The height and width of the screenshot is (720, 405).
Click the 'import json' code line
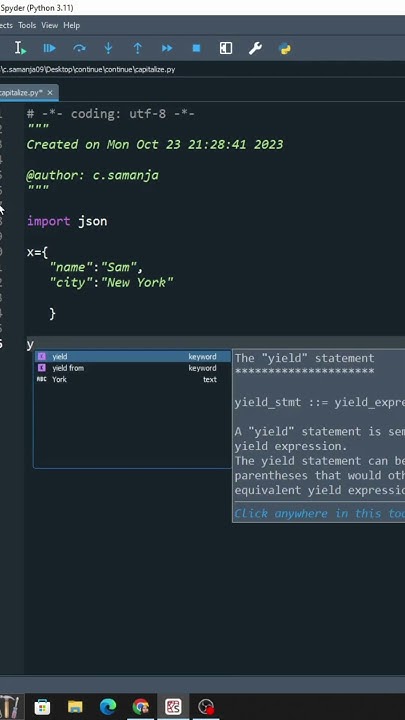point(67,221)
